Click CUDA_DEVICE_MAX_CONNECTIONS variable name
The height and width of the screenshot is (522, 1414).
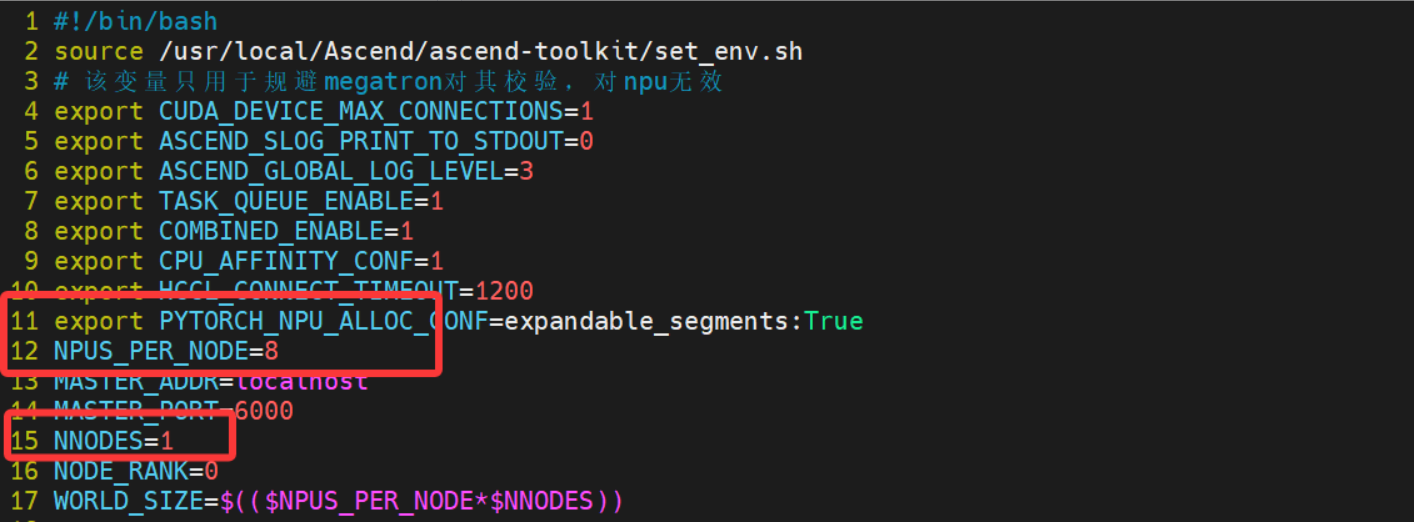click(x=361, y=111)
